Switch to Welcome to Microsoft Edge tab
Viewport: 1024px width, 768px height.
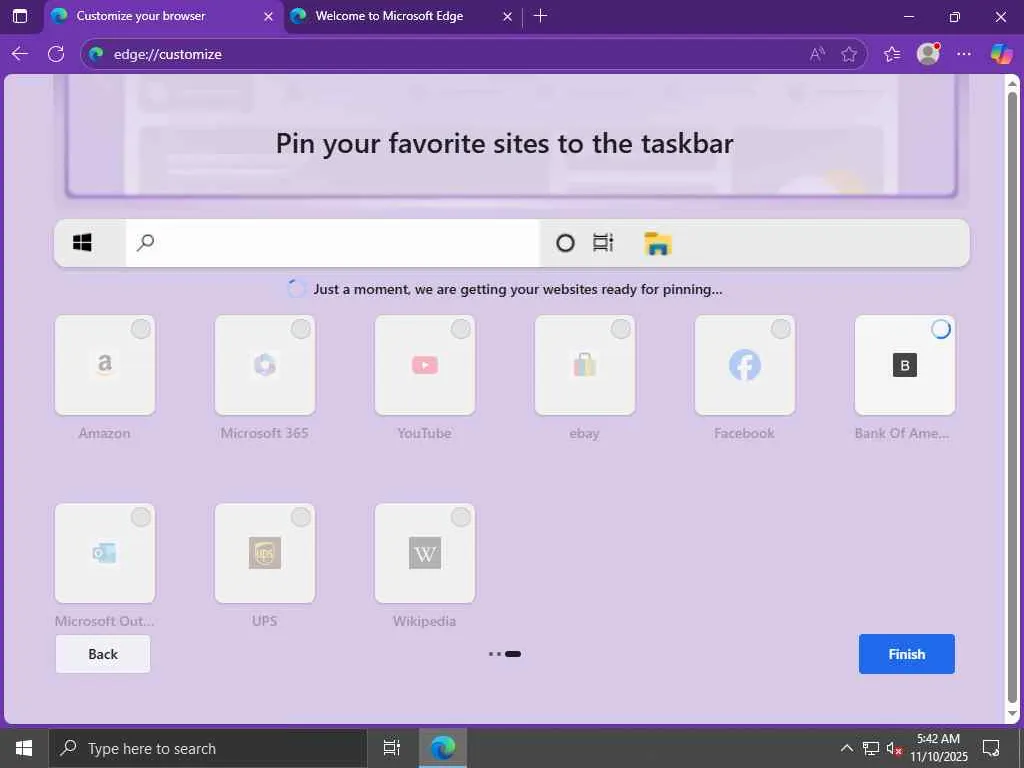(x=402, y=16)
